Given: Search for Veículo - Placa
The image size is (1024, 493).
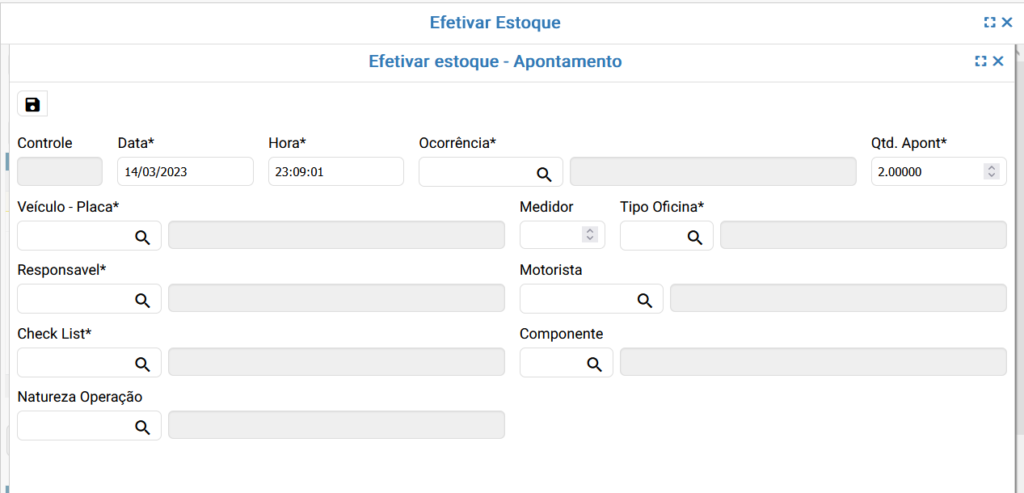Looking at the screenshot, I should pyautogui.click(x=142, y=237).
